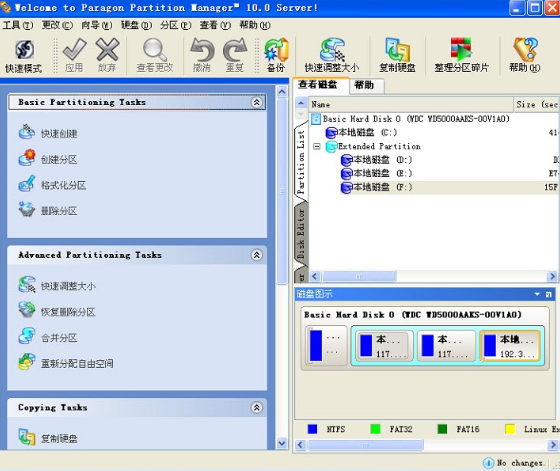Open the 工具(T) menu
Screen dimensions: 560x471
tap(18, 25)
